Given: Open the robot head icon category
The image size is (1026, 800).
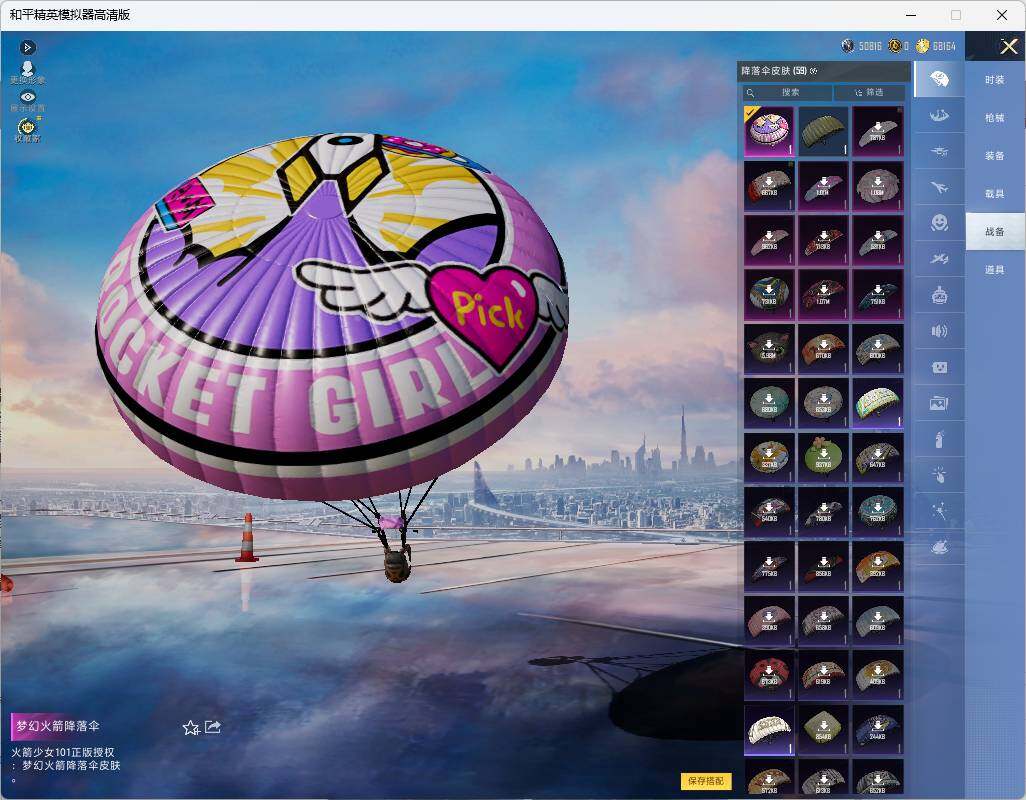Looking at the screenshot, I should click(x=939, y=296).
